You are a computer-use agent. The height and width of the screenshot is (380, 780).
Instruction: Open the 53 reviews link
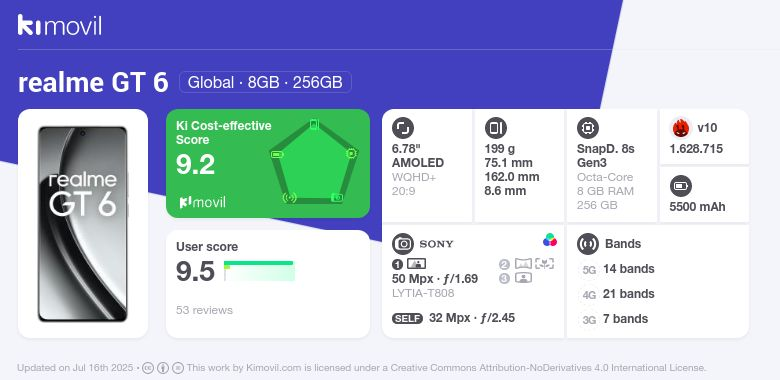coord(204,310)
